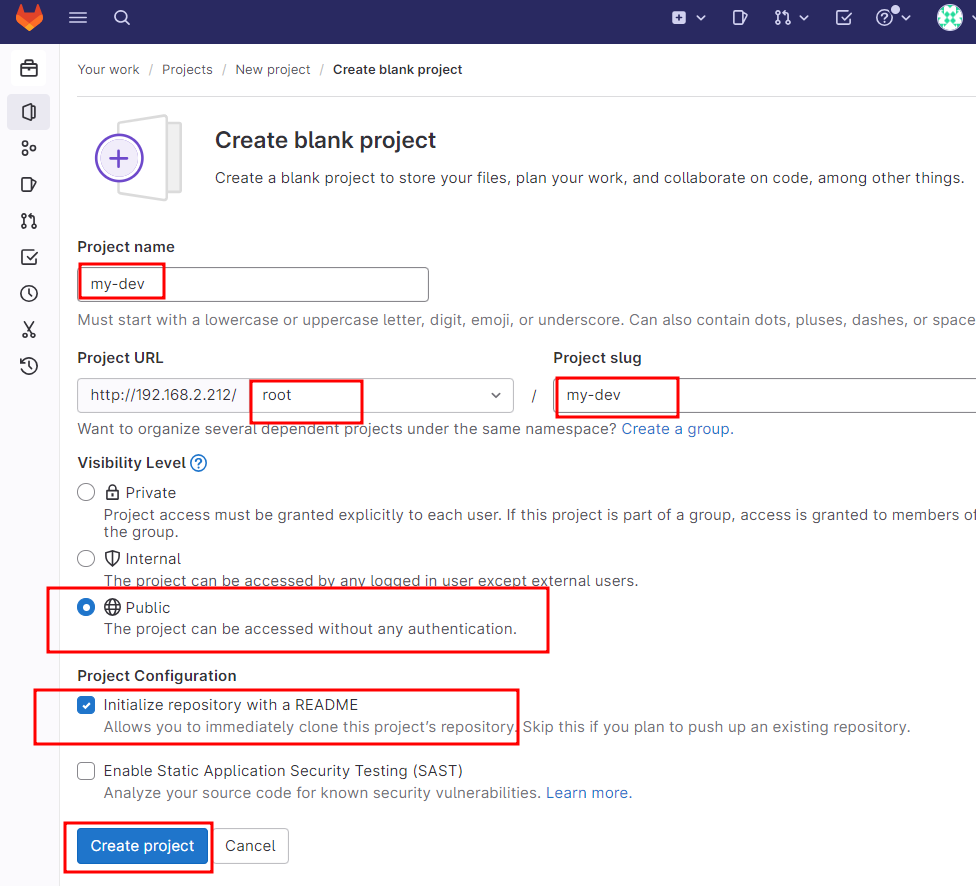Select the Public visibility radio button

86,607
